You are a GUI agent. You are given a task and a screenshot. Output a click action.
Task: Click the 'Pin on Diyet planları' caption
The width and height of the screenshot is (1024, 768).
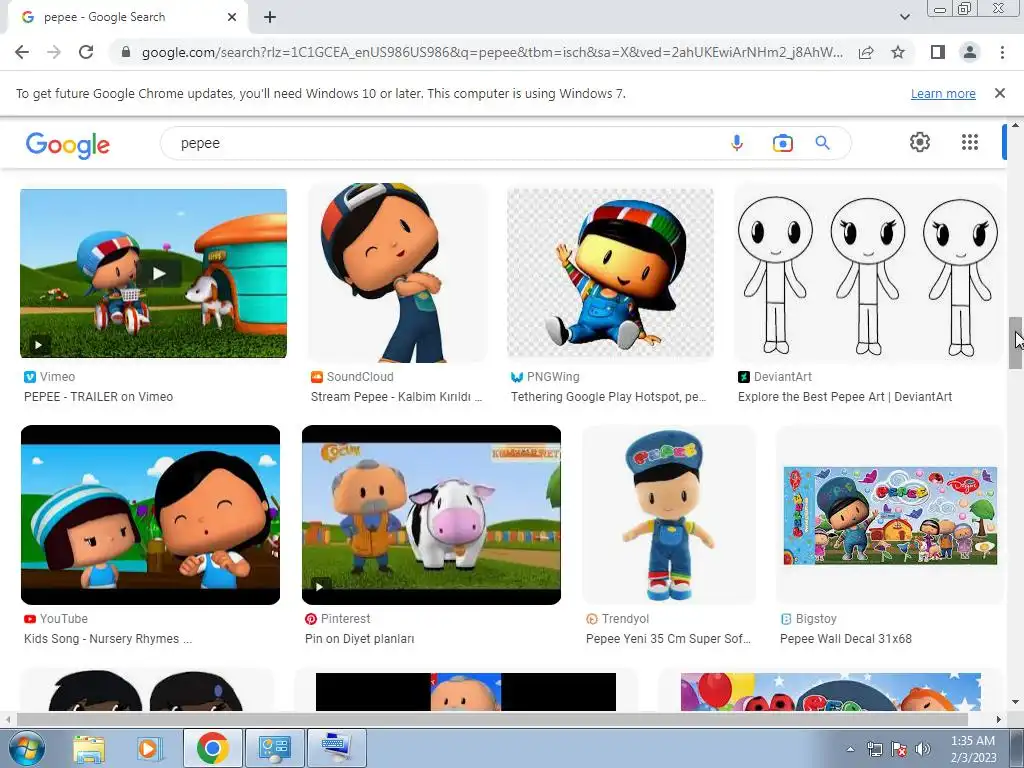click(x=360, y=639)
